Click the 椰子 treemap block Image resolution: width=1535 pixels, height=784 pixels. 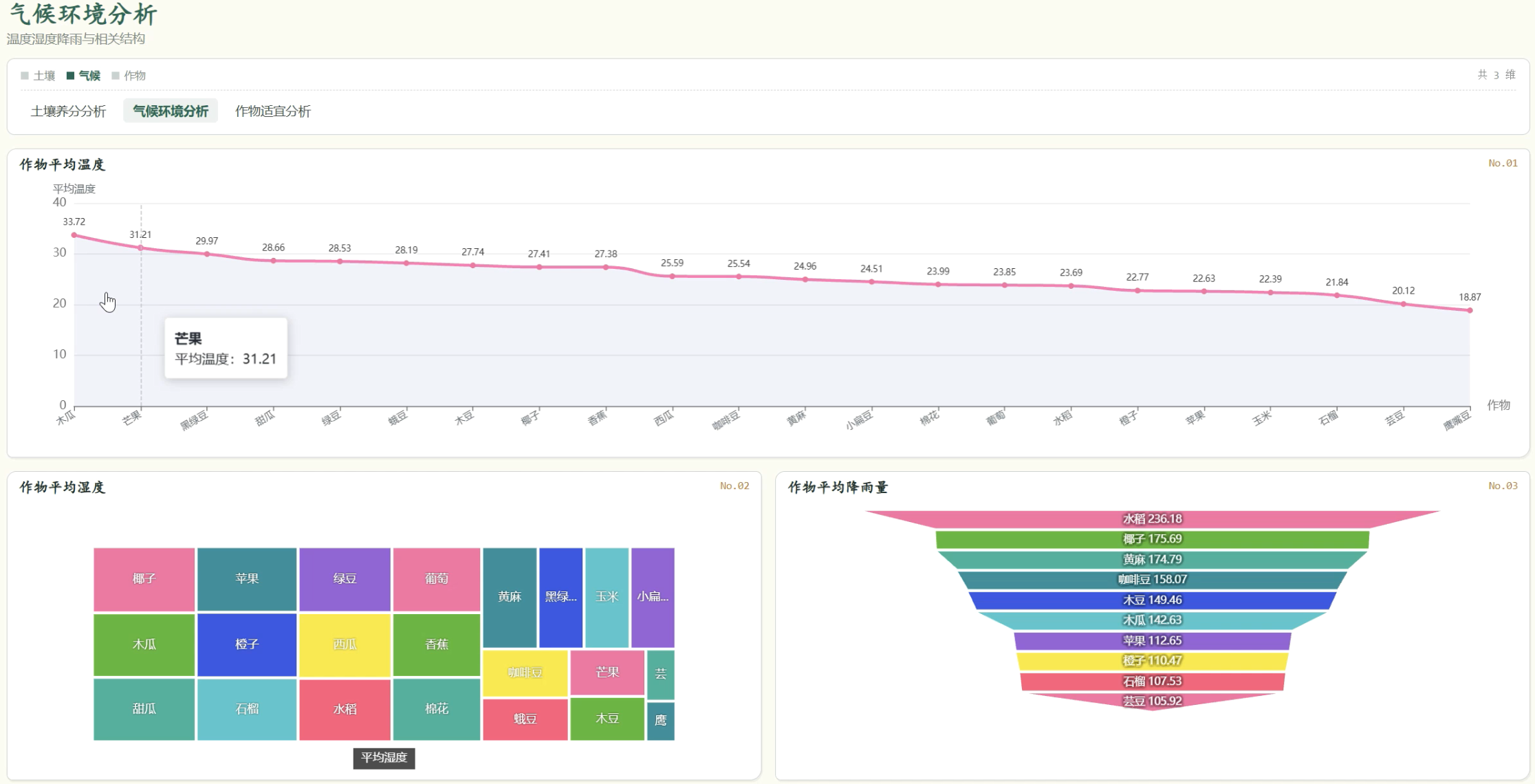144,579
